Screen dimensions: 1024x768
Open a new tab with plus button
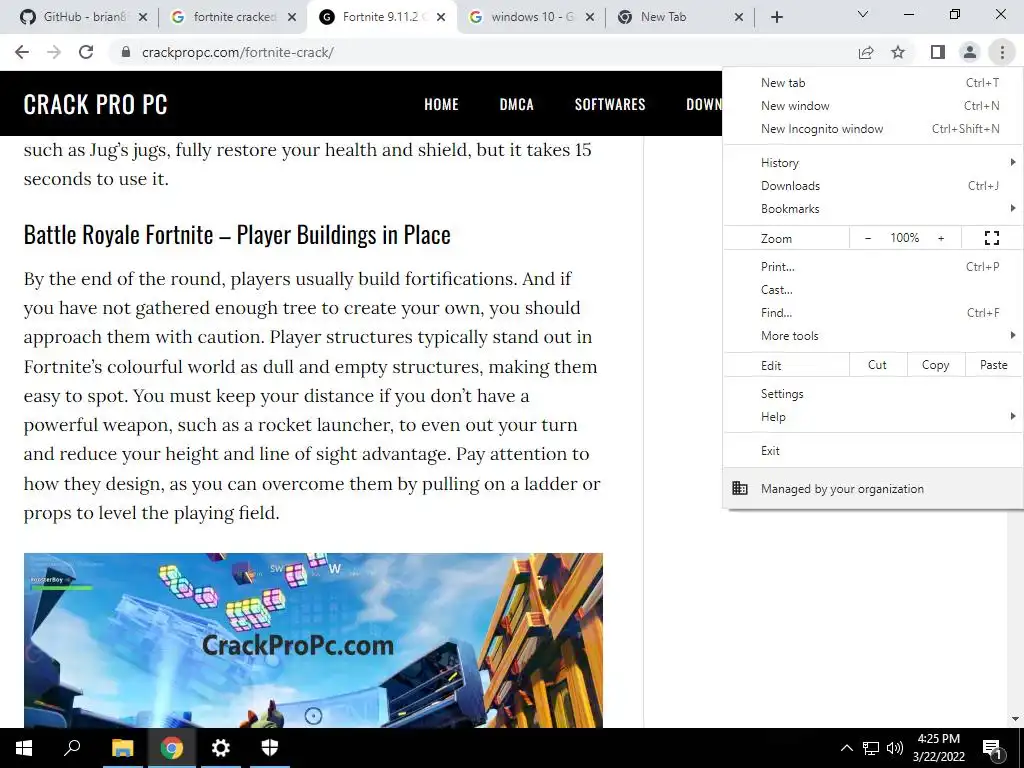pyautogui.click(x=776, y=17)
